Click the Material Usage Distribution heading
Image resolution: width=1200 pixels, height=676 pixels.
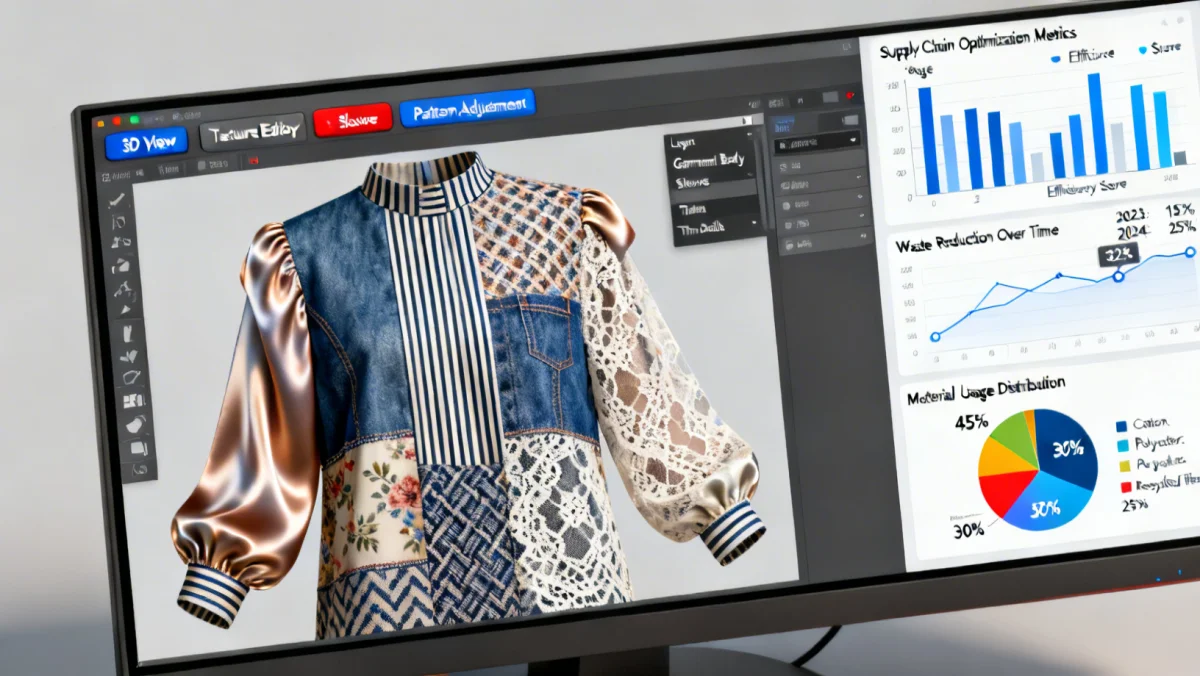(x=985, y=390)
